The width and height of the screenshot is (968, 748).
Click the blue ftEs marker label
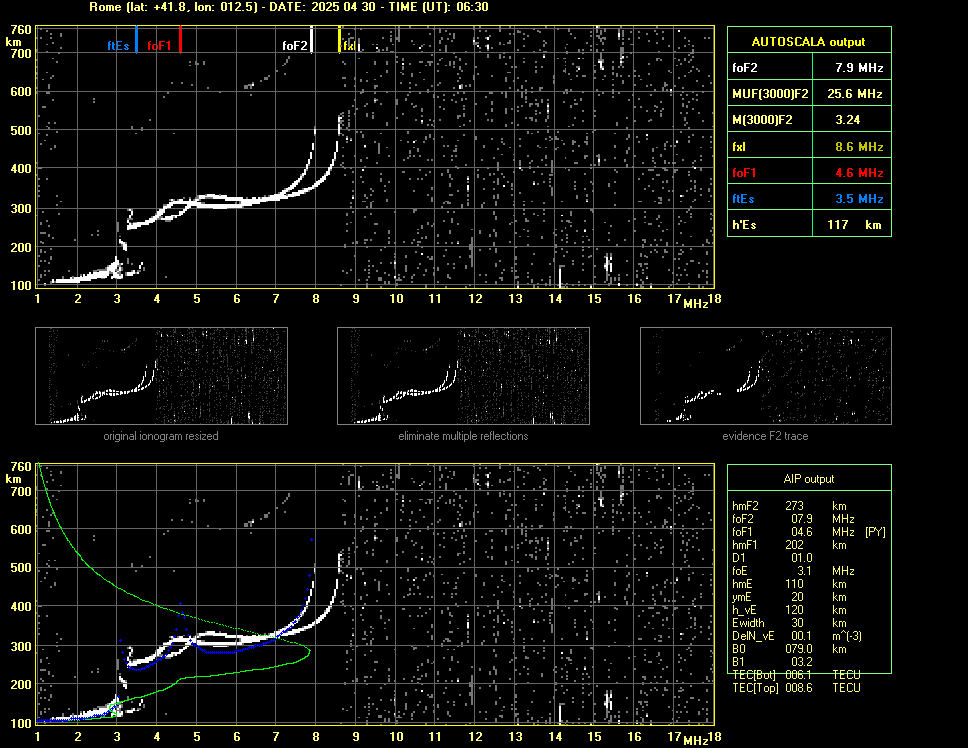tap(118, 46)
